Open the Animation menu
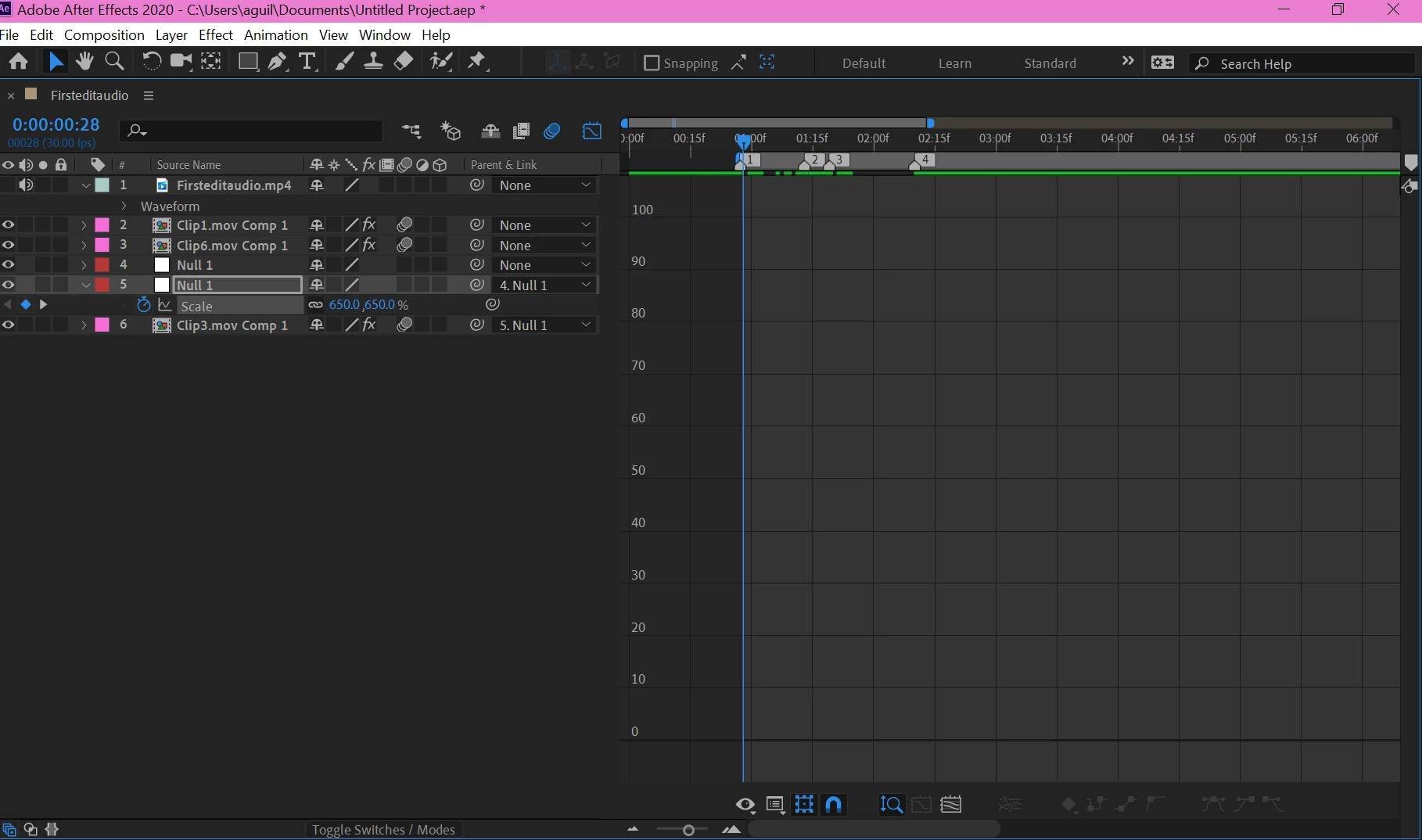The width and height of the screenshot is (1422, 840). [275, 34]
